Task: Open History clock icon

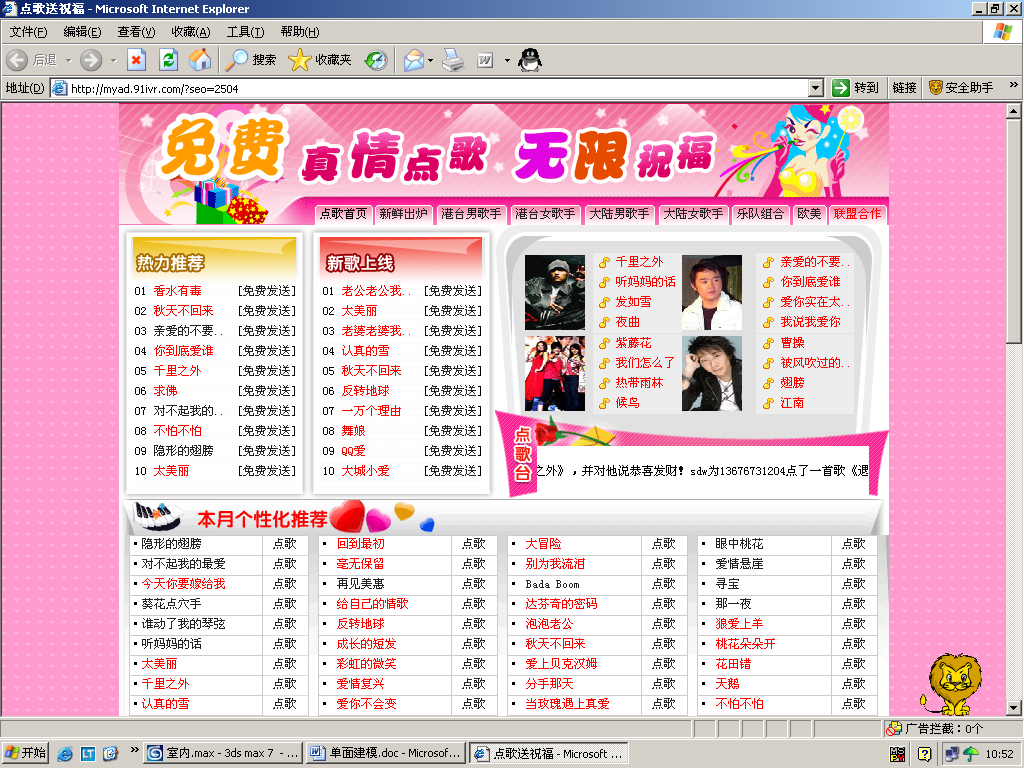Action: click(376, 60)
